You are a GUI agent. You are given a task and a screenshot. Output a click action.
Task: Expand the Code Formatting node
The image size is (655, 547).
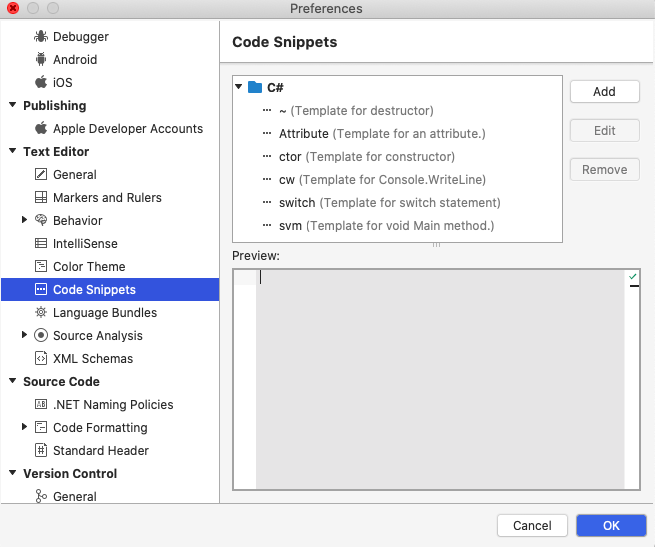click(25, 428)
